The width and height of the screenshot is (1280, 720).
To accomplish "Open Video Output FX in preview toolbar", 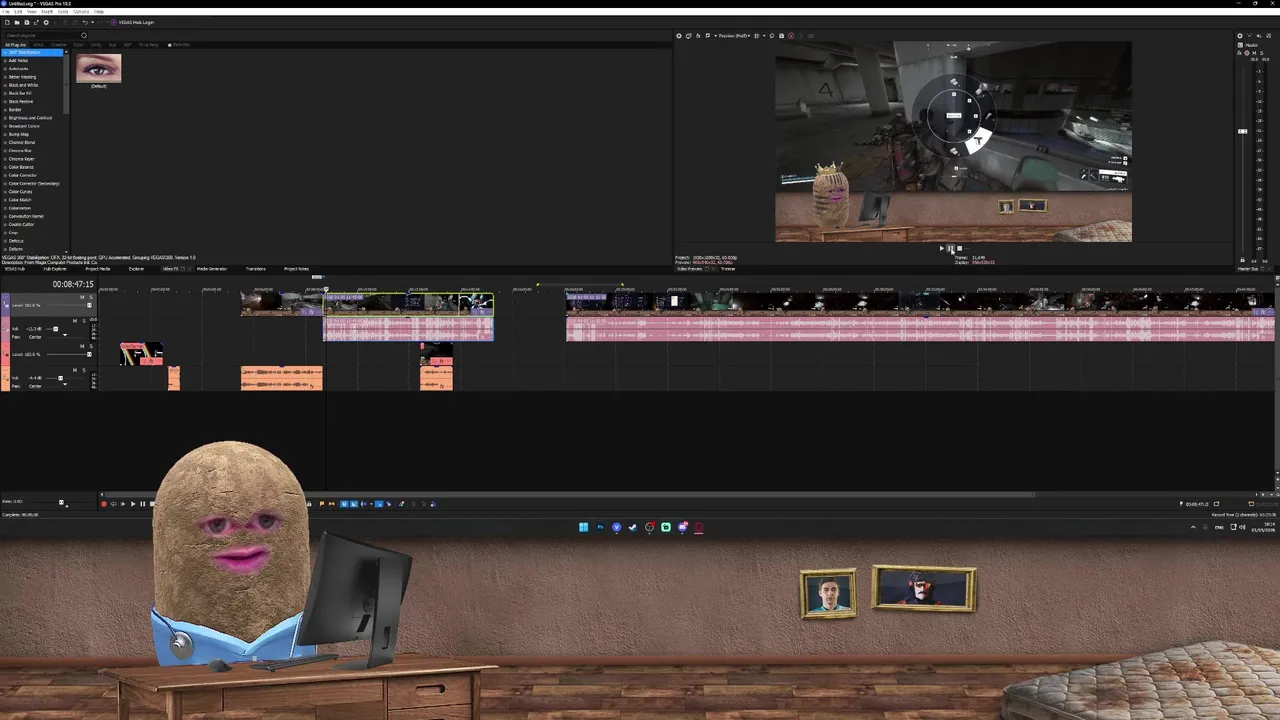I will (698, 36).
